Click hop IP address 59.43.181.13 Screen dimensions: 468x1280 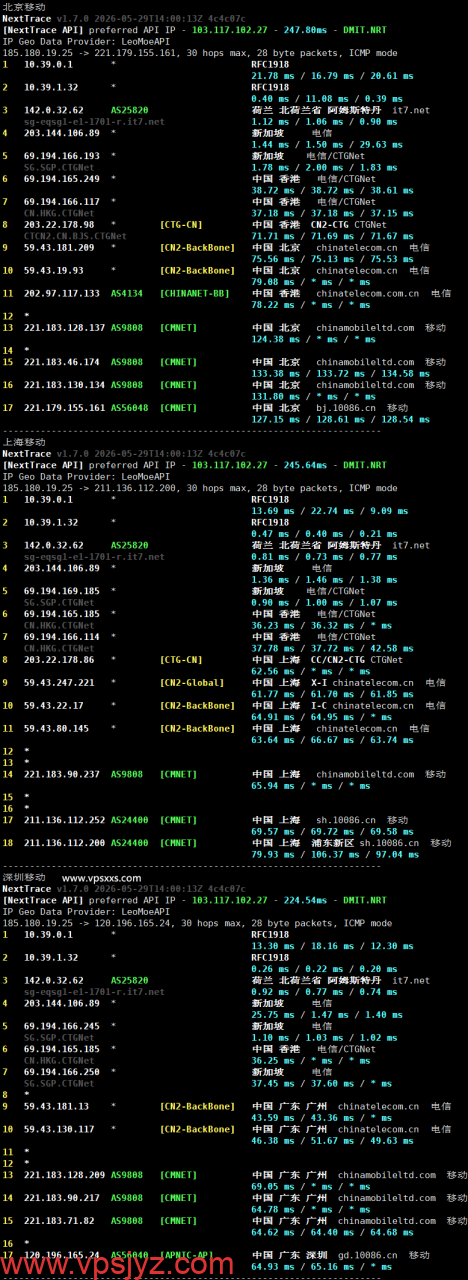tap(57, 1106)
